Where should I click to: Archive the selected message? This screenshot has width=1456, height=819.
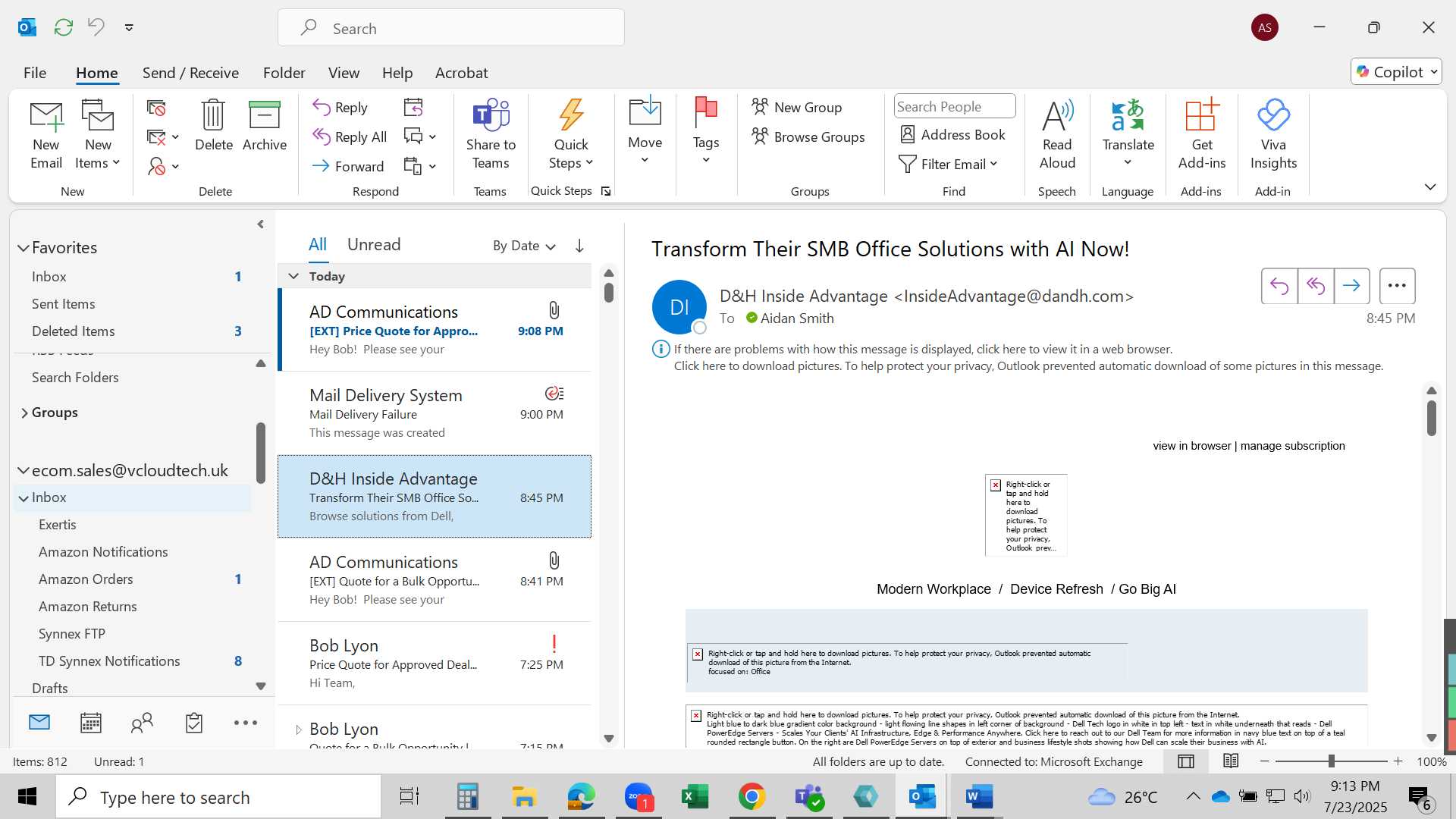tap(265, 126)
